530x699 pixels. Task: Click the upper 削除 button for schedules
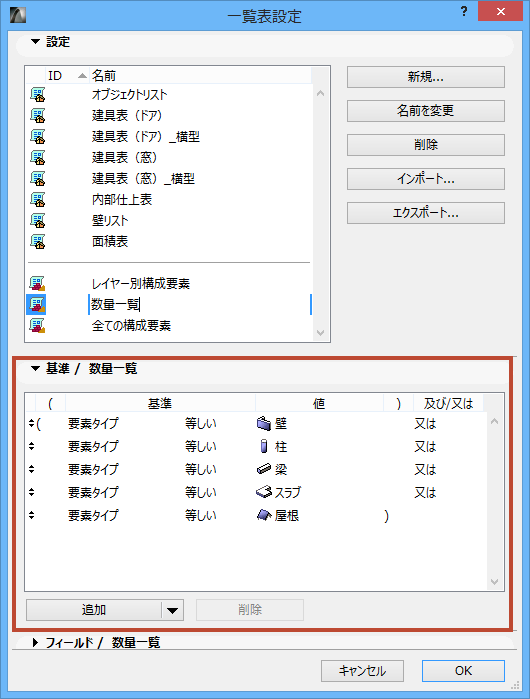coord(426,145)
